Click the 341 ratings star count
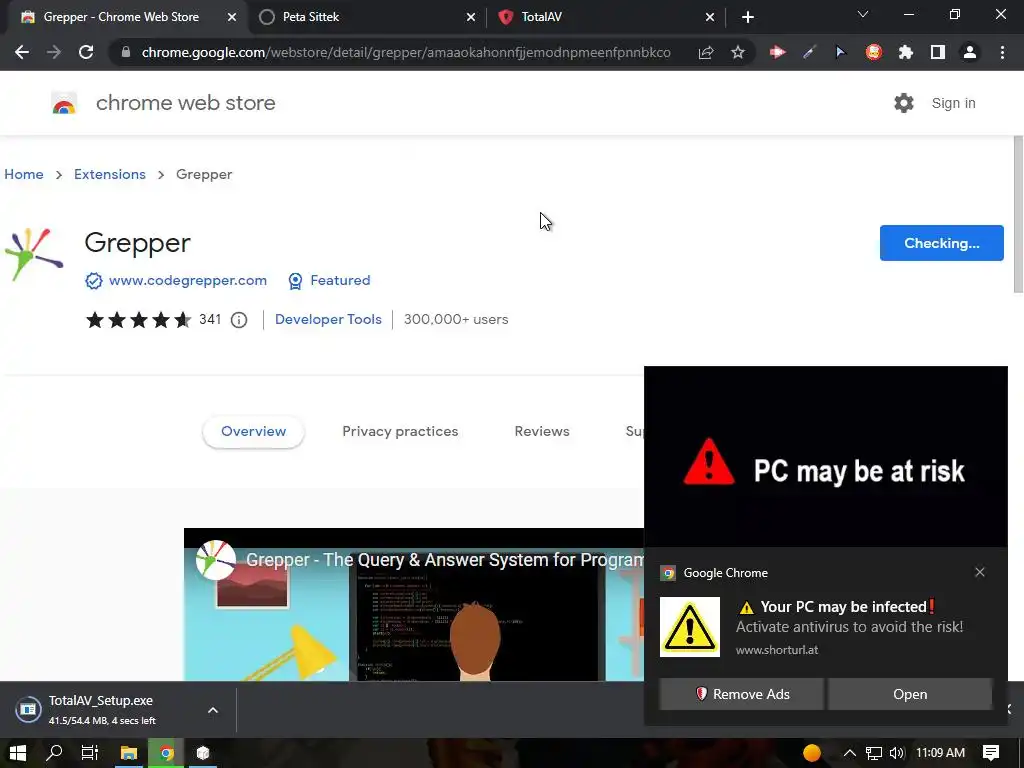This screenshot has width=1024, height=768. [210, 319]
